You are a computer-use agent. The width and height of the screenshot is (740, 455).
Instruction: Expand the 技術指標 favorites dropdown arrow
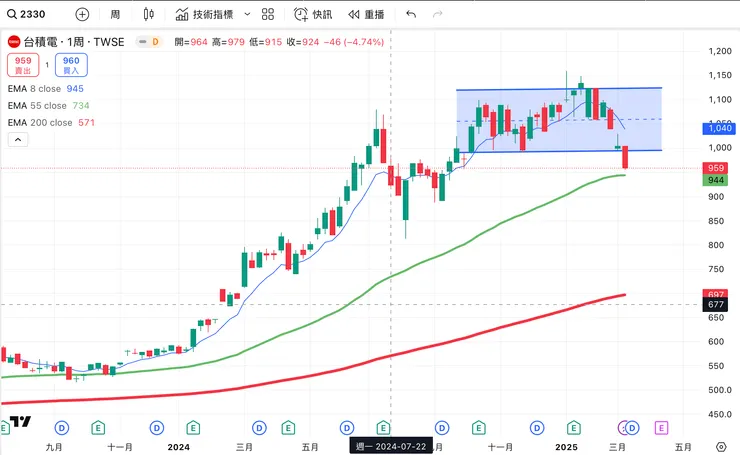point(244,15)
